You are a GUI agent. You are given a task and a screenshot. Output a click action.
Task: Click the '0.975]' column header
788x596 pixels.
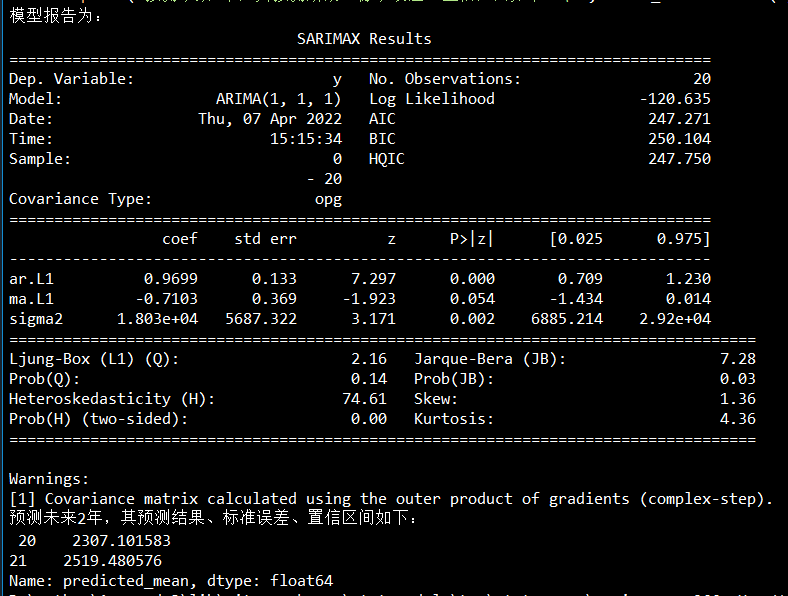coord(684,239)
